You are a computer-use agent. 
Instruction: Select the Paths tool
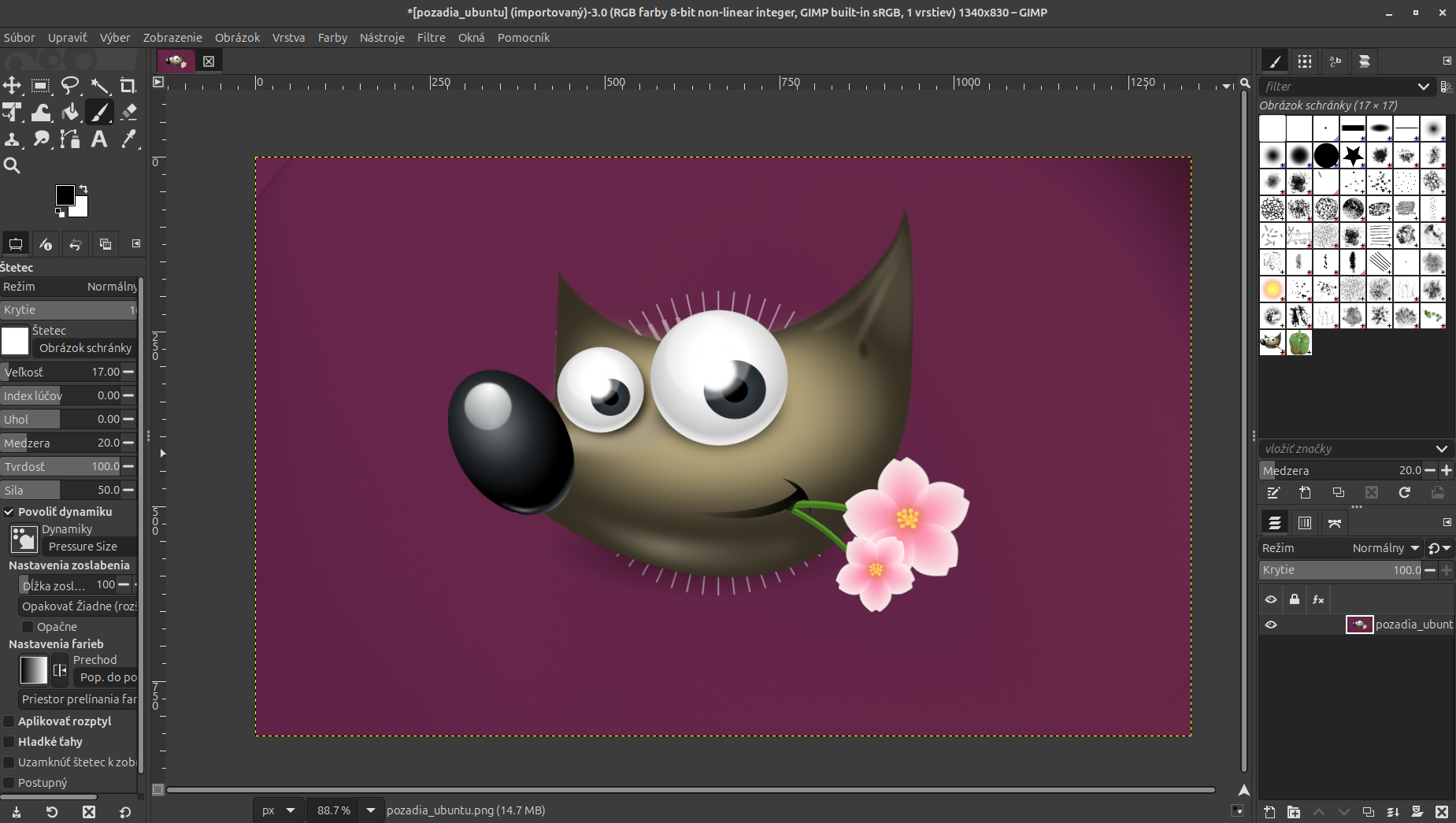pos(70,139)
